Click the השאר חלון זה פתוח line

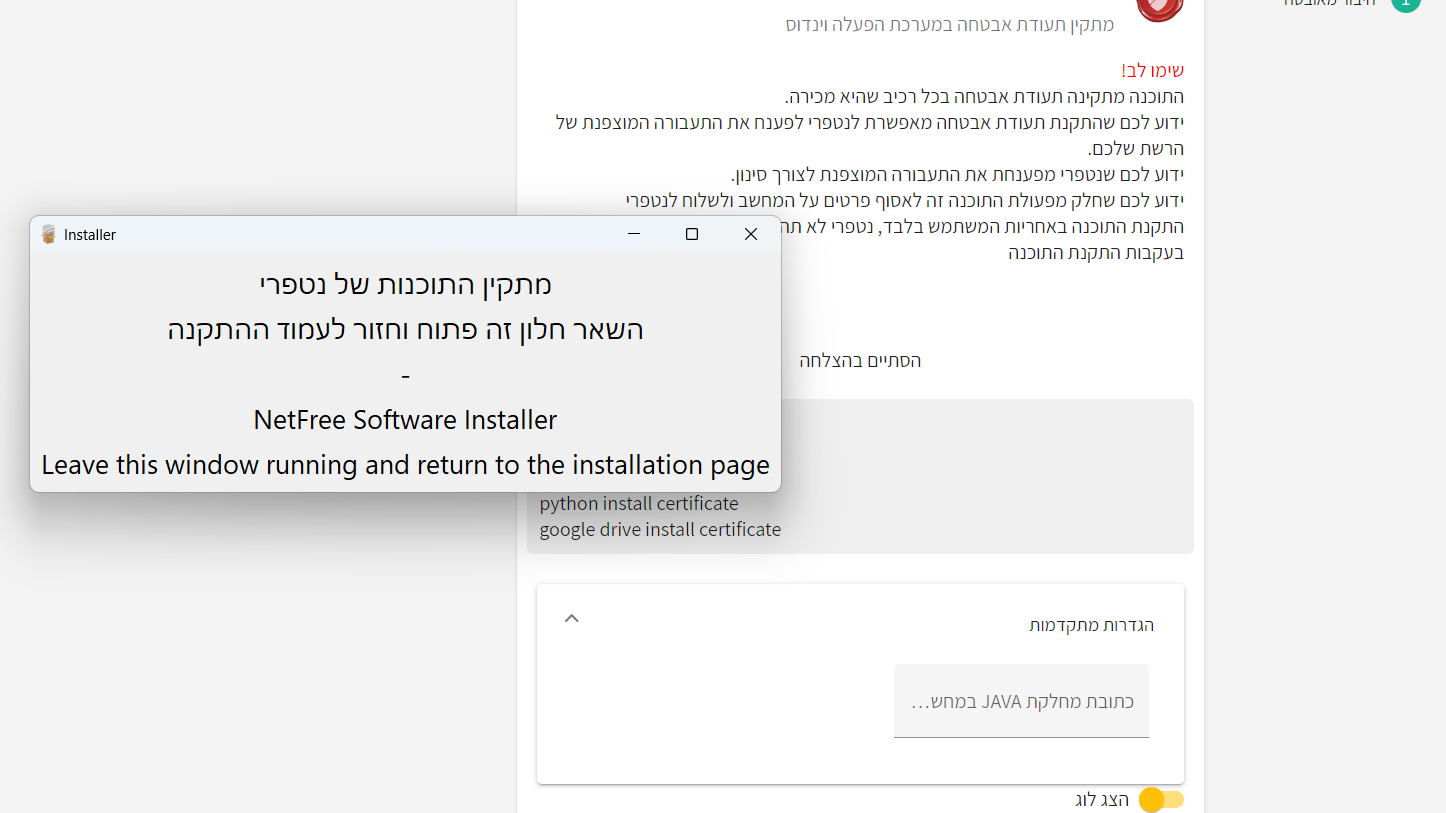coord(405,330)
